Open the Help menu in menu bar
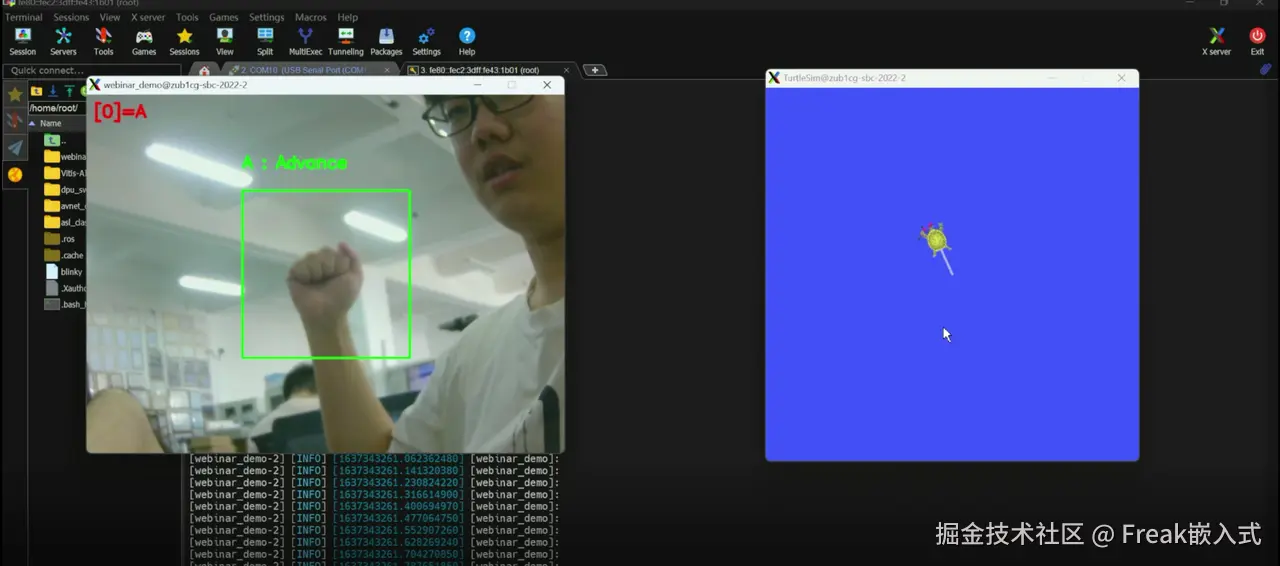Image resolution: width=1280 pixels, height=566 pixels. click(347, 17)
